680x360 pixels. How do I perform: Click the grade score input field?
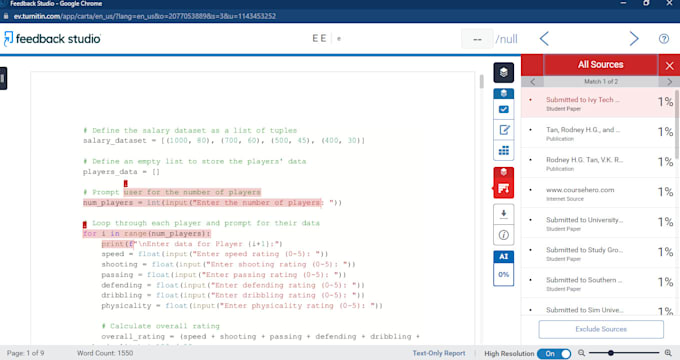click(477, 39)
